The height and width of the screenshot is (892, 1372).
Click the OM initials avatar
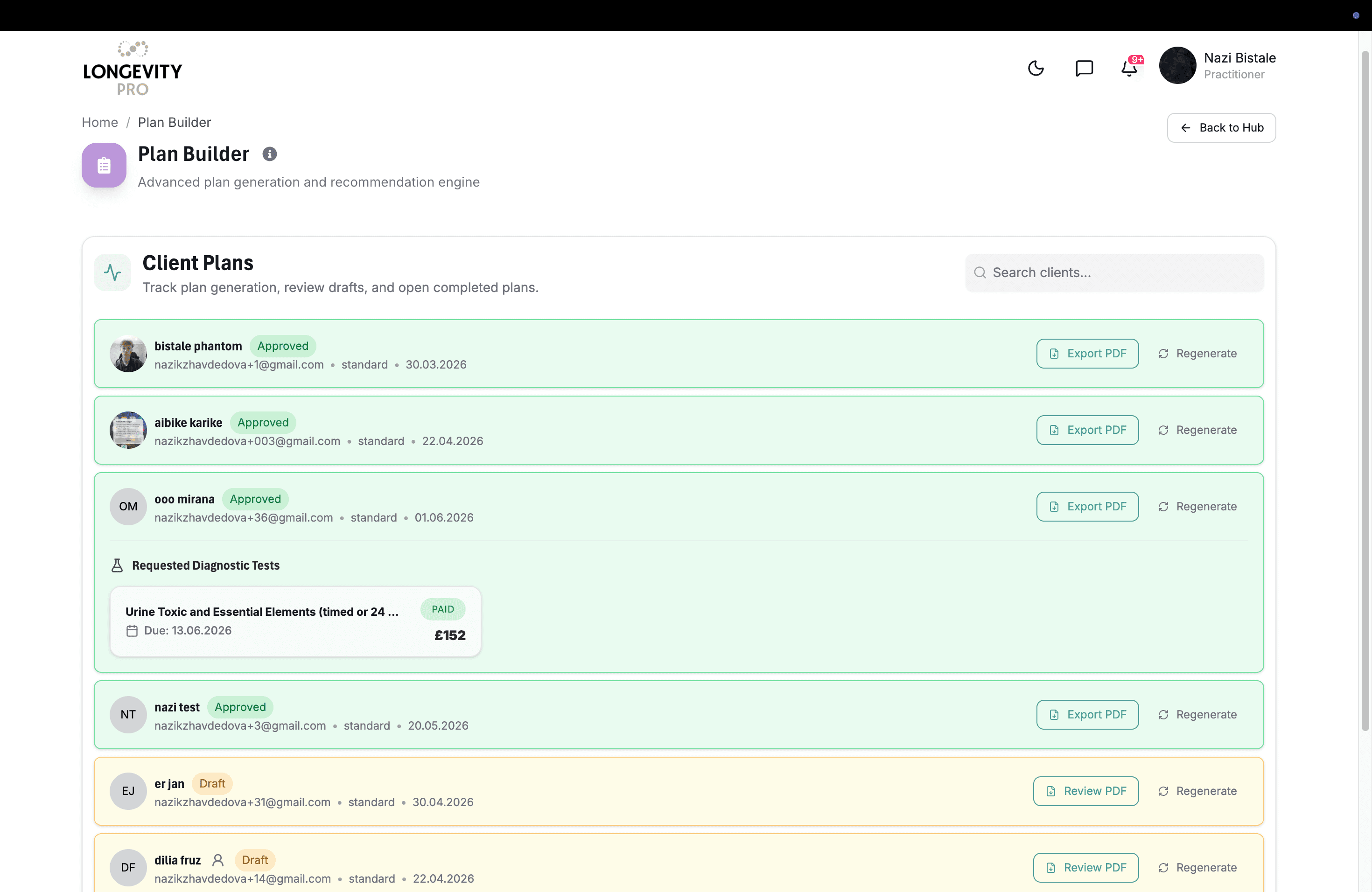pos(128,507)
